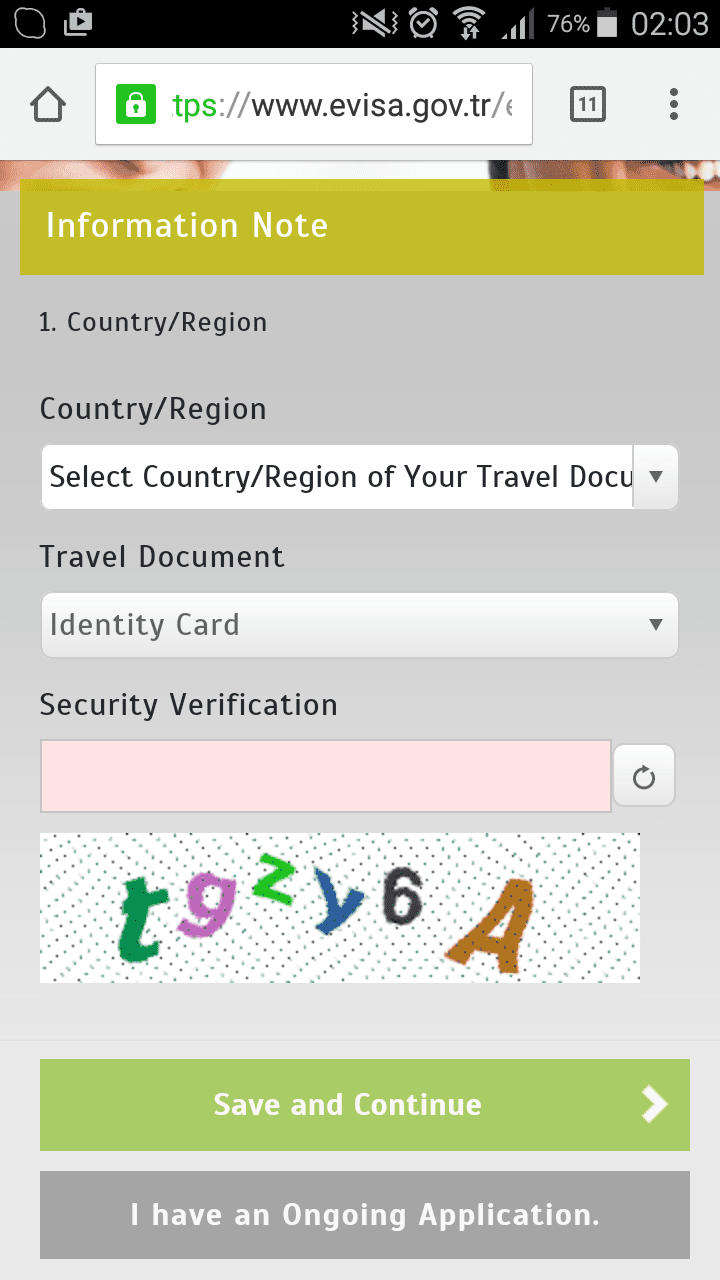The image size is (720, 1280).
Task: Tap the vibrate mode status icon
Action: coord(377,23)
